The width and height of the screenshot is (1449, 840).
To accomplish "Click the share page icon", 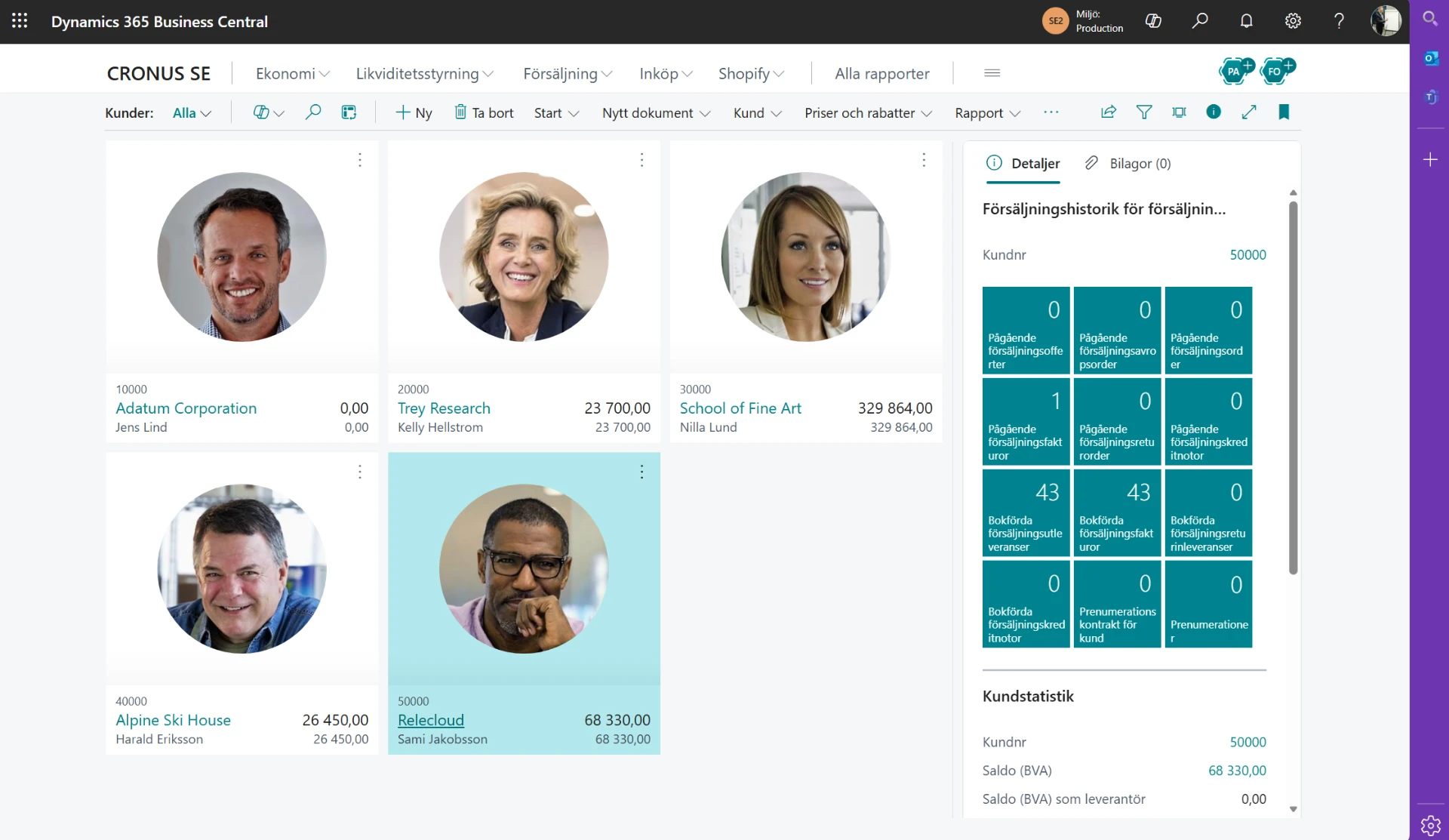I will point(1109,112).
